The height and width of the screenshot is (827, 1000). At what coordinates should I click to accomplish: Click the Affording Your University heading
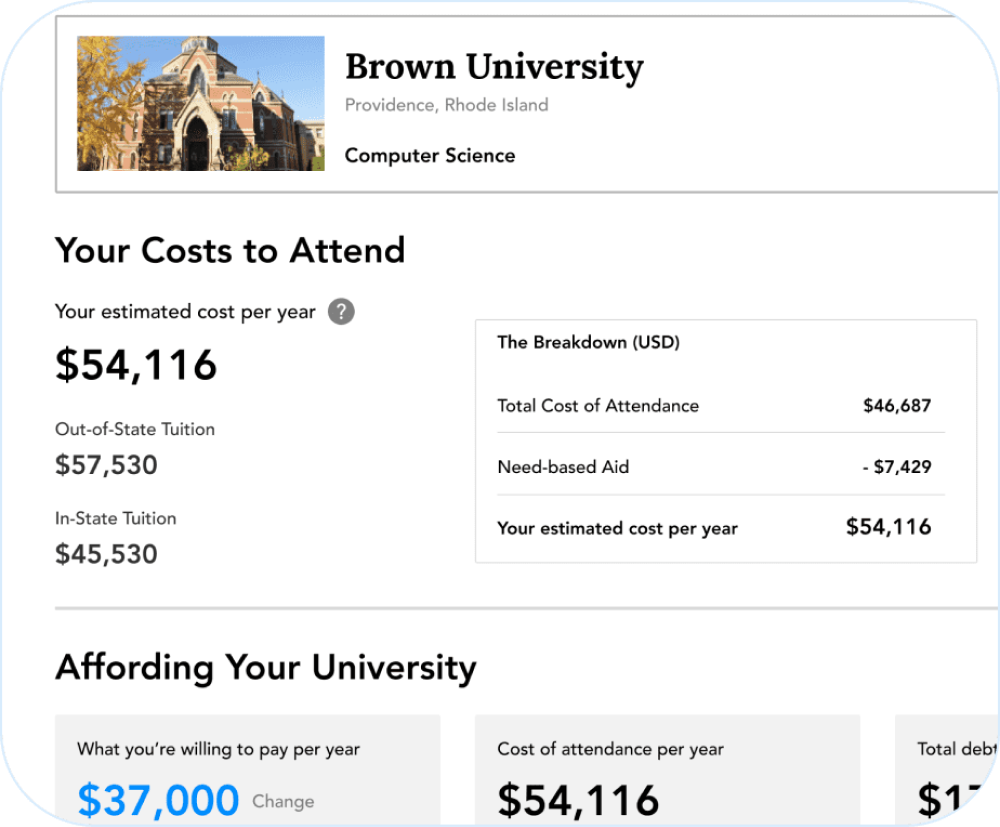(x=266, y=667)
